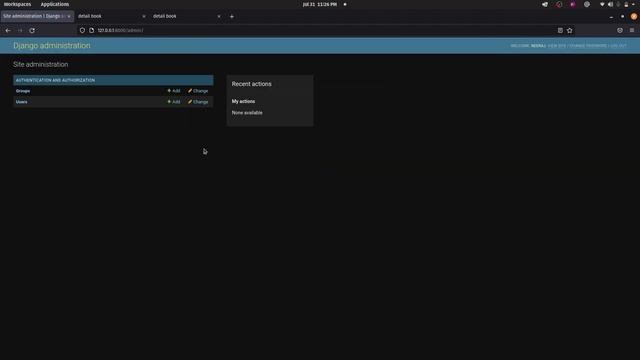Reload the page with the refresh icon
Image resolution: width=640 pixels, height=360 pixels.
(32, 31)
